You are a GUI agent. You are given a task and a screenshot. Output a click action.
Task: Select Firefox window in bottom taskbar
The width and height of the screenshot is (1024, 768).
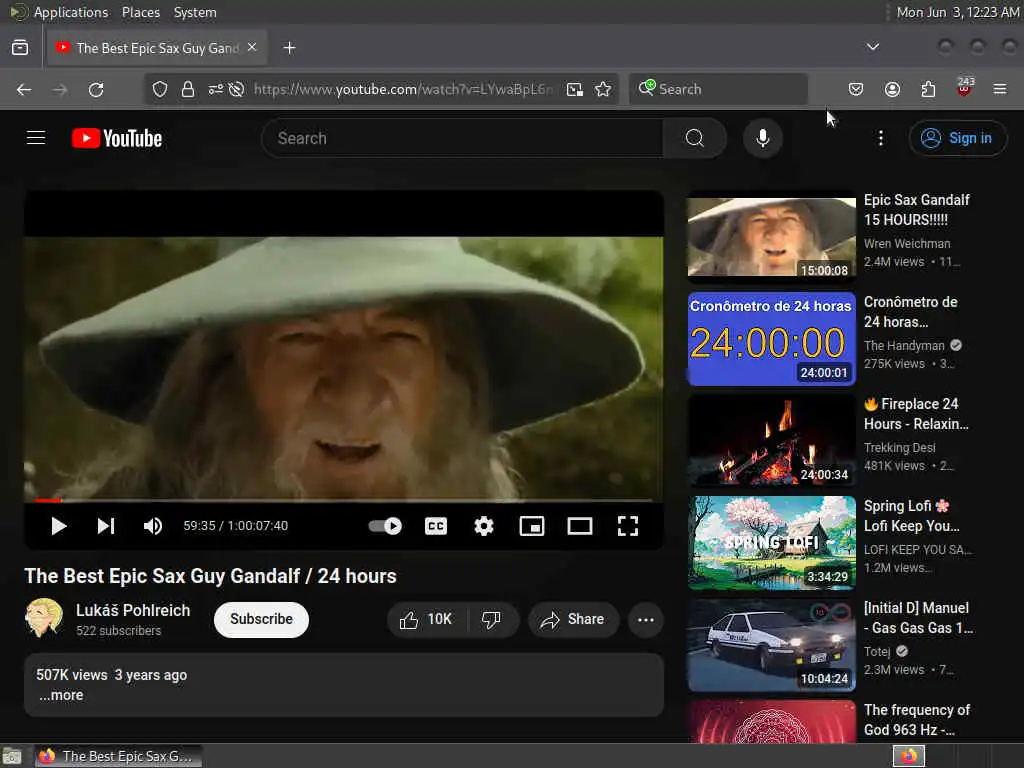[118, 756]
